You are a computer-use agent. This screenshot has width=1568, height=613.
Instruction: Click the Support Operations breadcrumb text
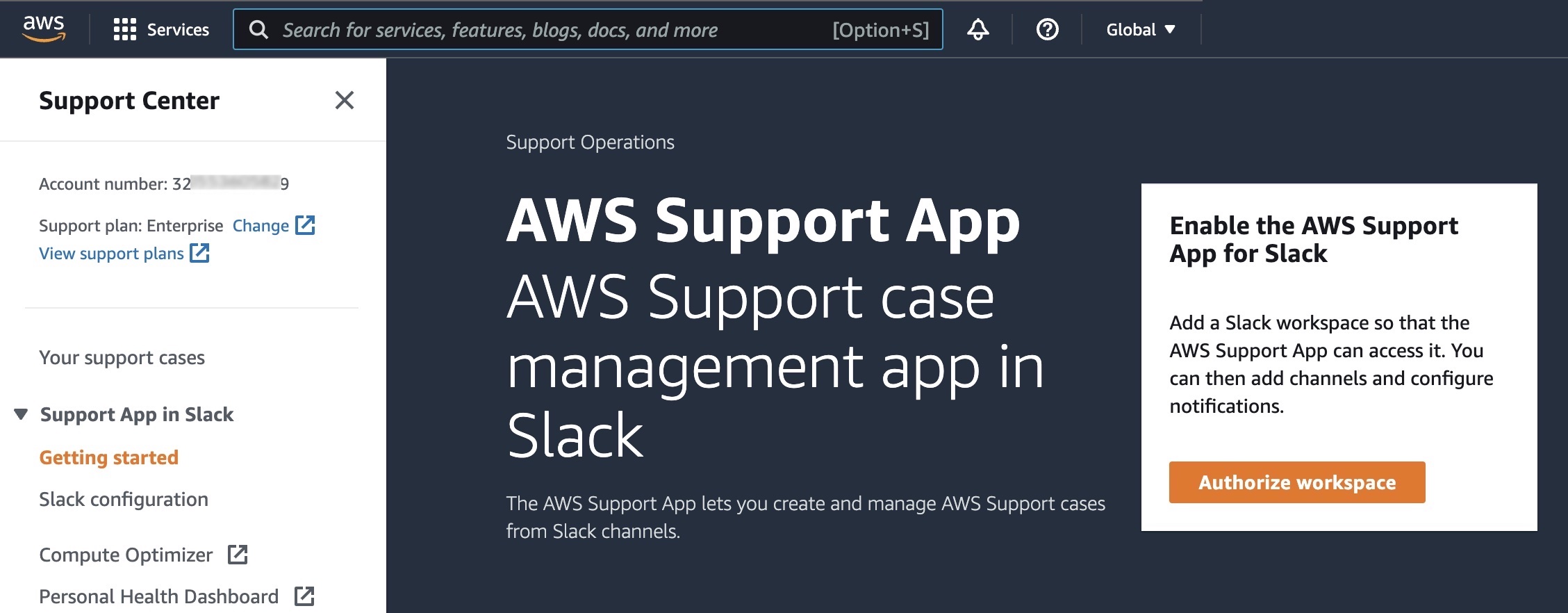tap(590, 142)
